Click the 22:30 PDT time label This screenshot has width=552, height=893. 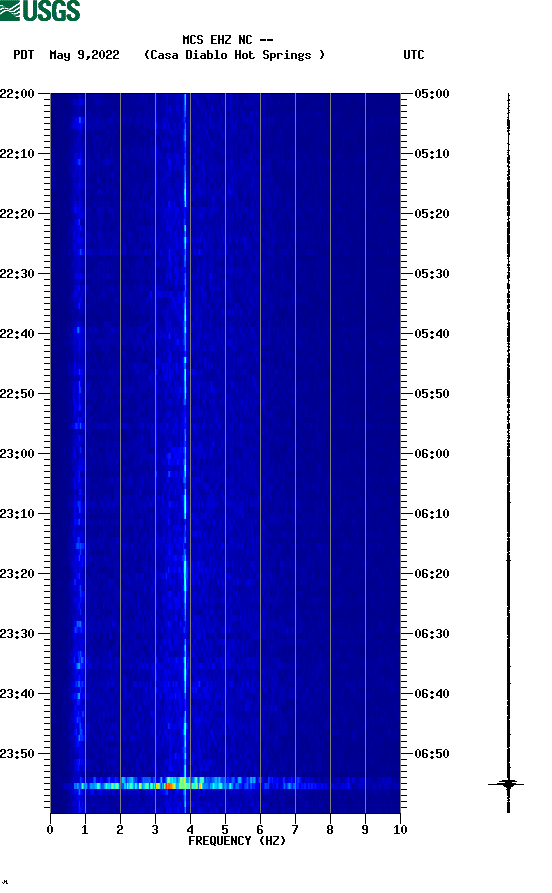coord(17,274)
